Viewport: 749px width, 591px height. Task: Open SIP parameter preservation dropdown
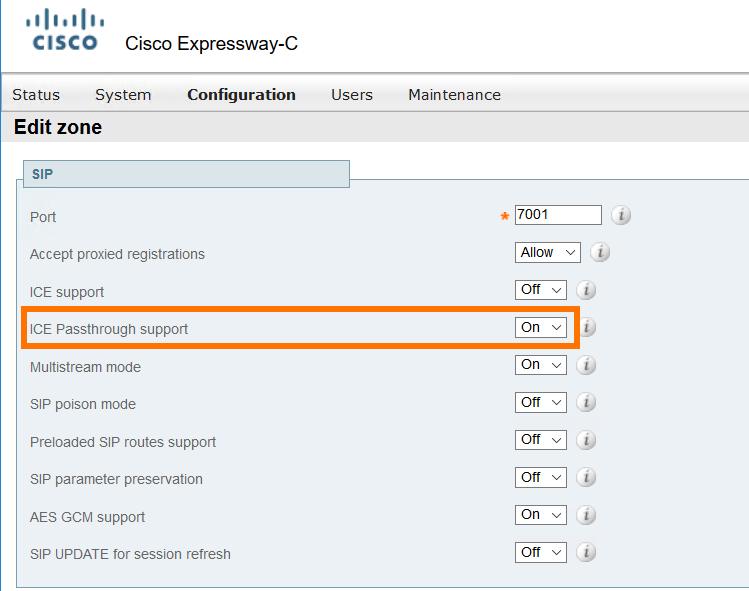pos(541,477)
